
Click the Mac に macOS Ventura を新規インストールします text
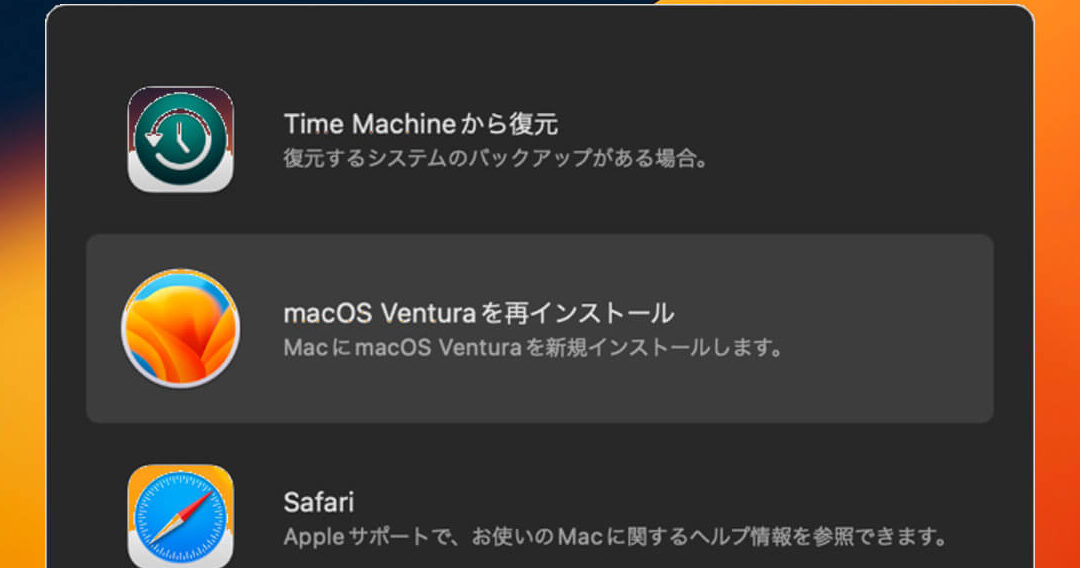[x=534, y=348]
